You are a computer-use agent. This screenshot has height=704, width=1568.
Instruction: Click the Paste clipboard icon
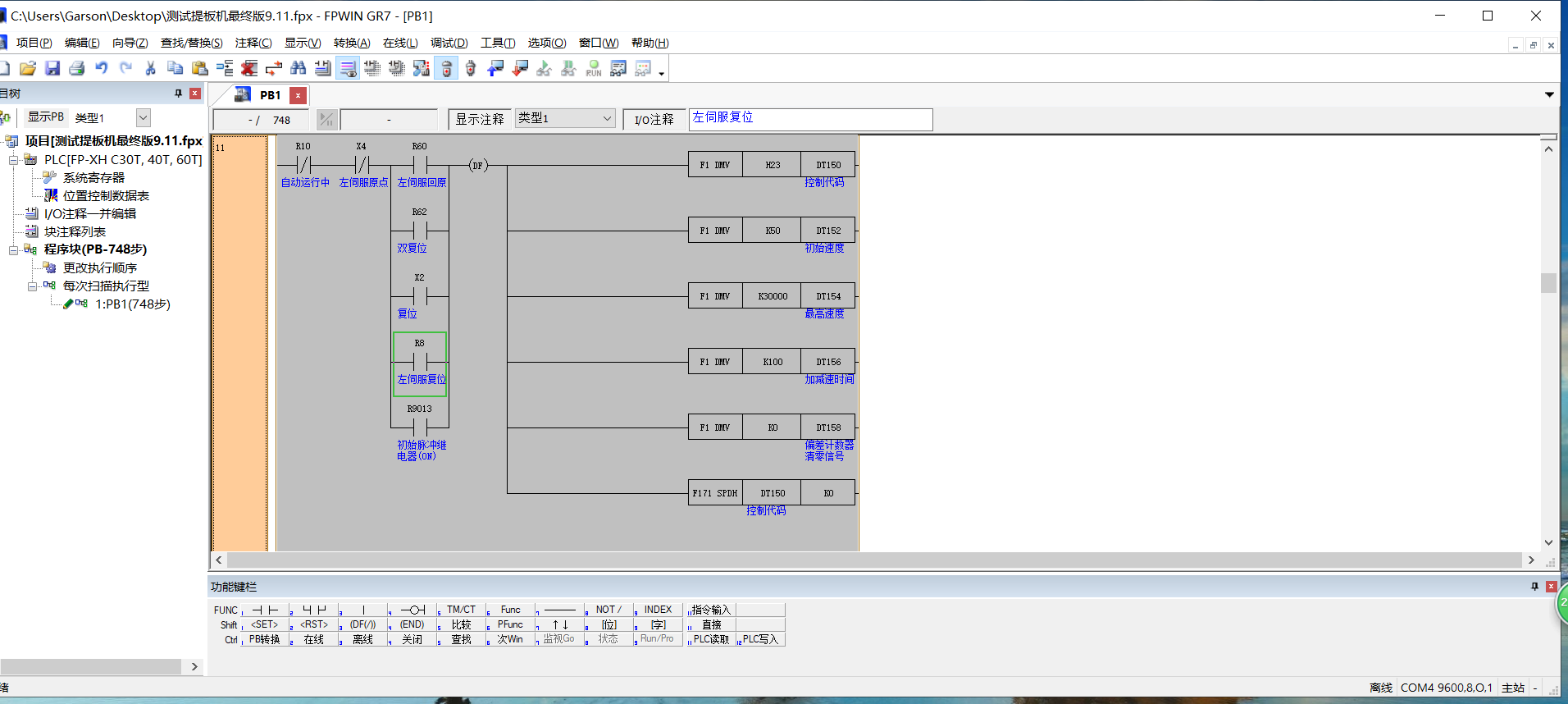coord(200,68)
